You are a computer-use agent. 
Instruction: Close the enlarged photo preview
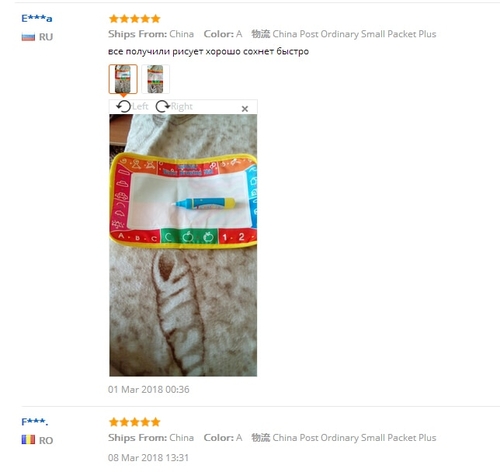pyautogui.click(x=245, y=109)
